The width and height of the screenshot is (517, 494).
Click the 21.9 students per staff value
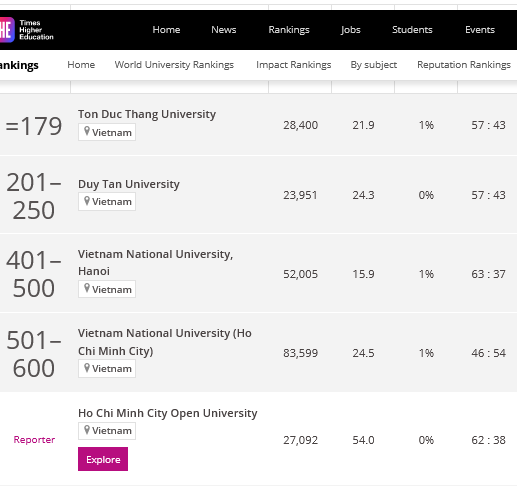pos(363,125)
